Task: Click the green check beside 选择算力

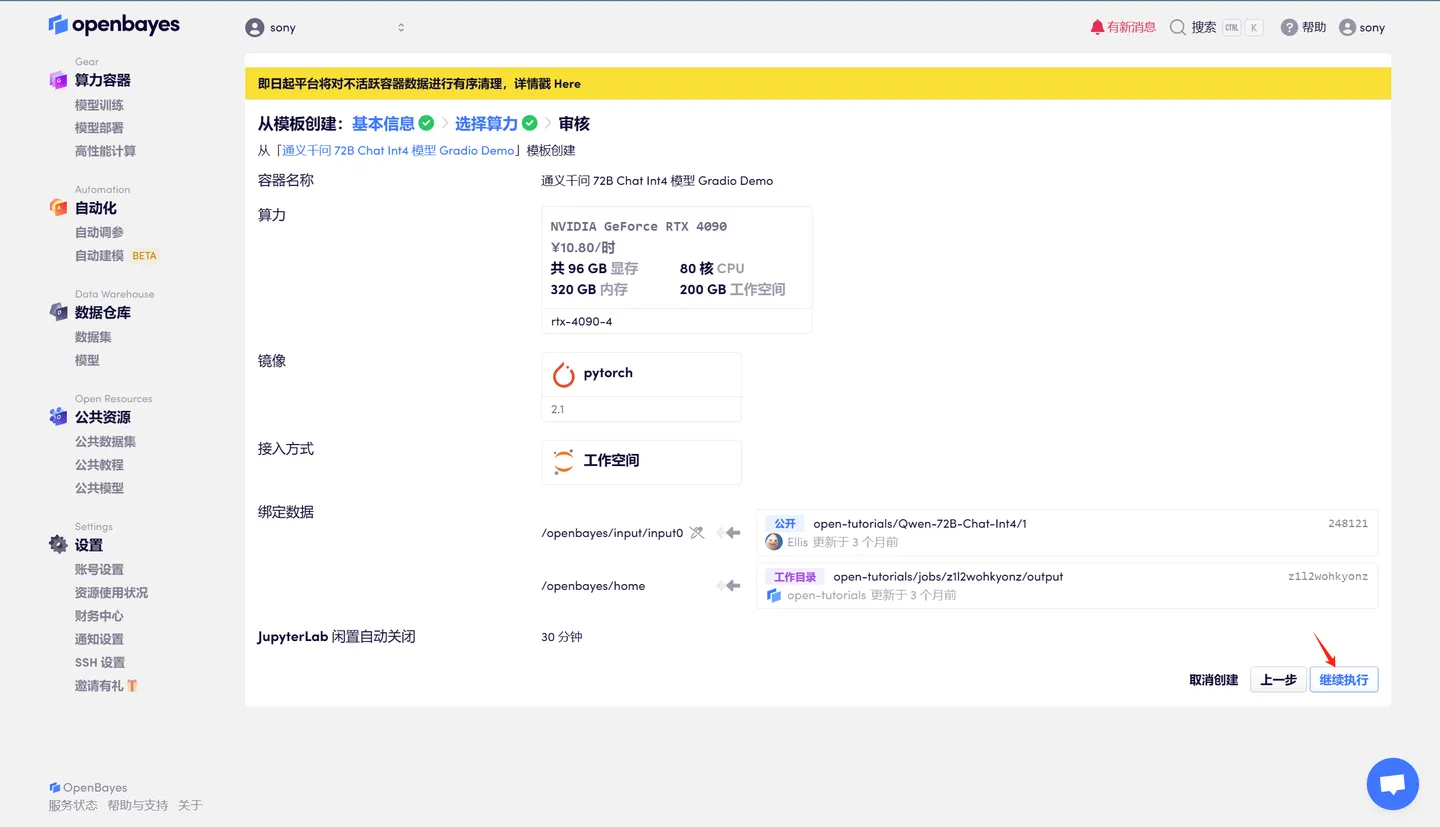Action: click(530, 123)
